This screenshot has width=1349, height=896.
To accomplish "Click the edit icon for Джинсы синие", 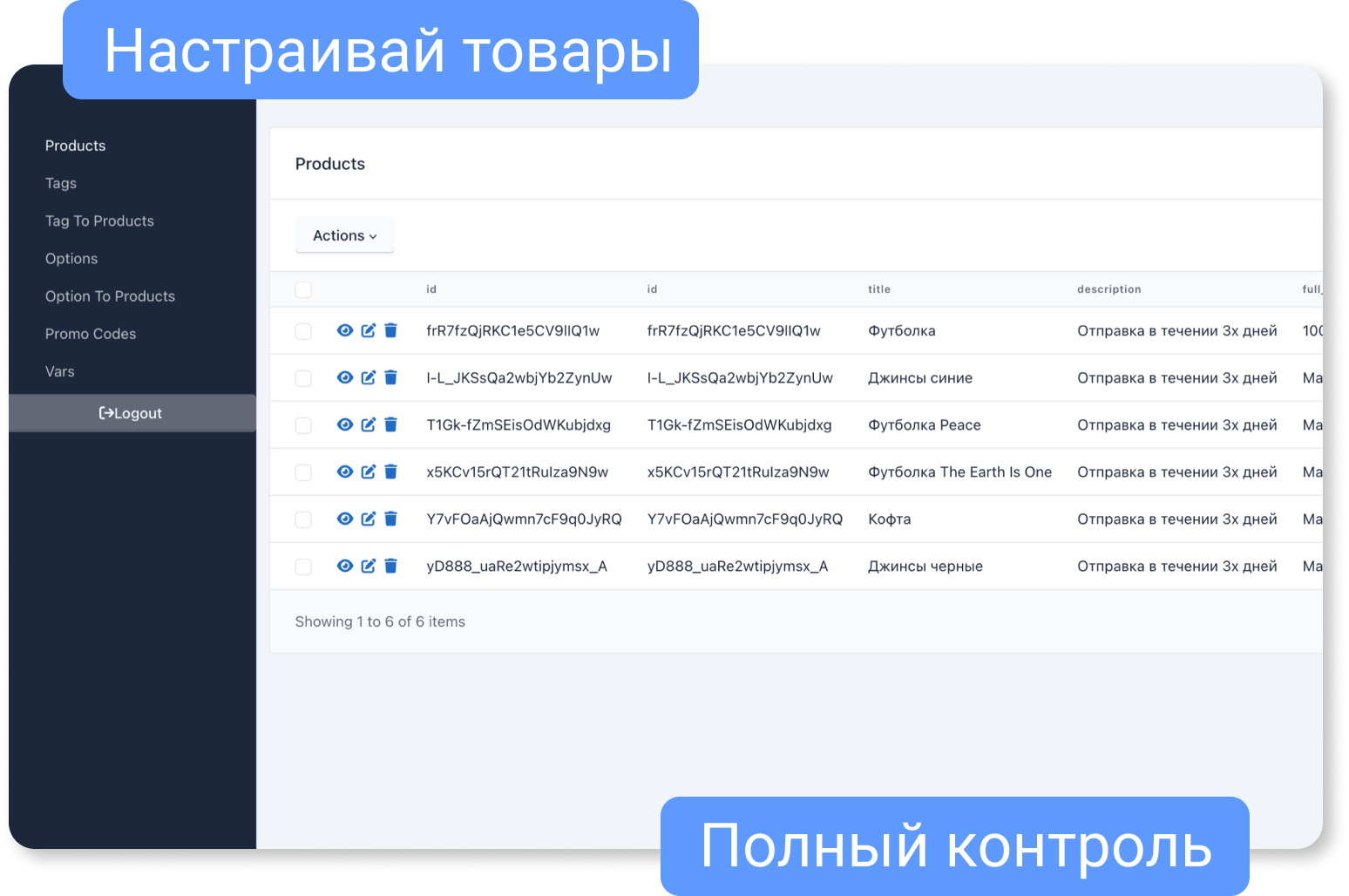I will click(368, 377).
